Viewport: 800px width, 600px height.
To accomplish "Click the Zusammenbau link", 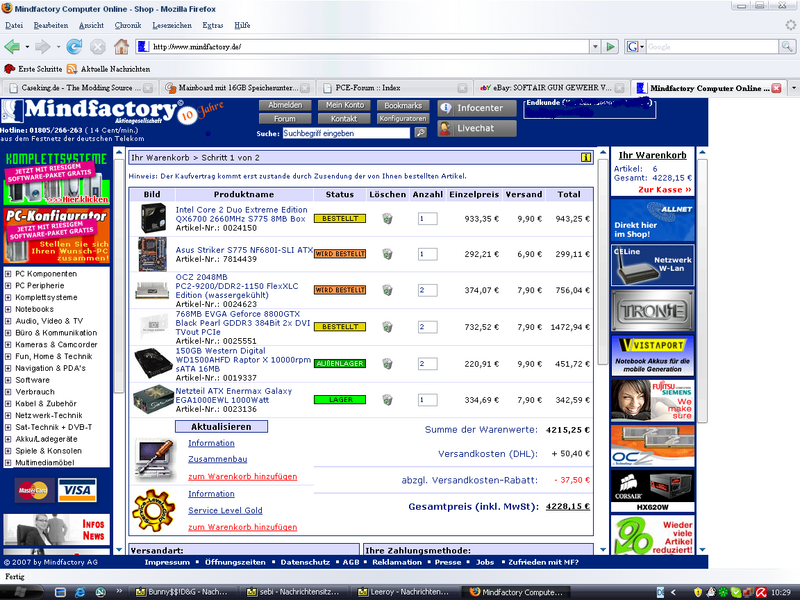I will coord(217,459).
